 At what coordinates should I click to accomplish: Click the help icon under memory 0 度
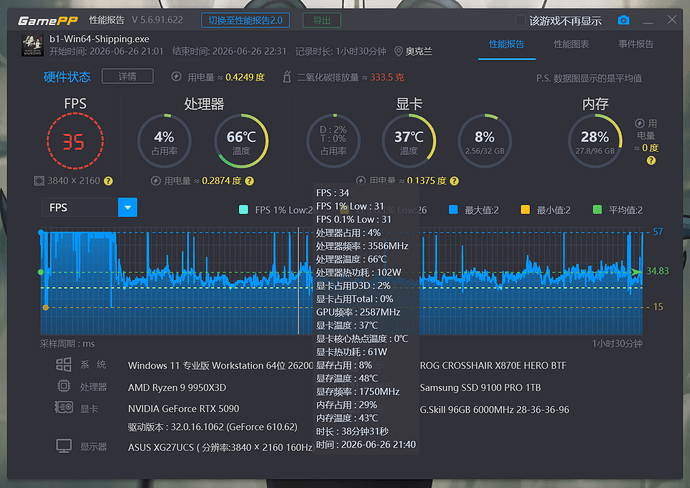click(651, 161)
